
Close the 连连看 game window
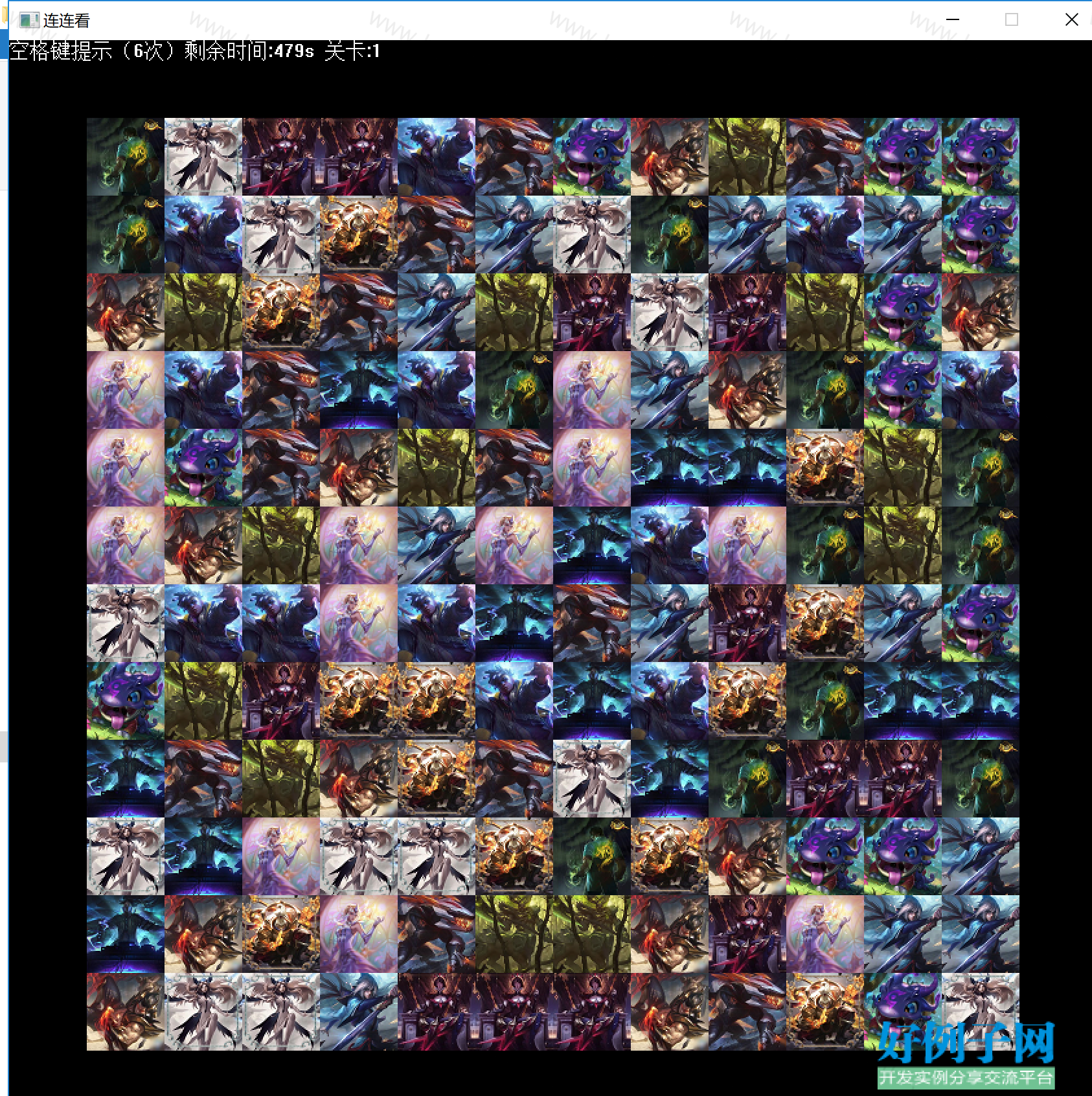(x=1071, y=19)
